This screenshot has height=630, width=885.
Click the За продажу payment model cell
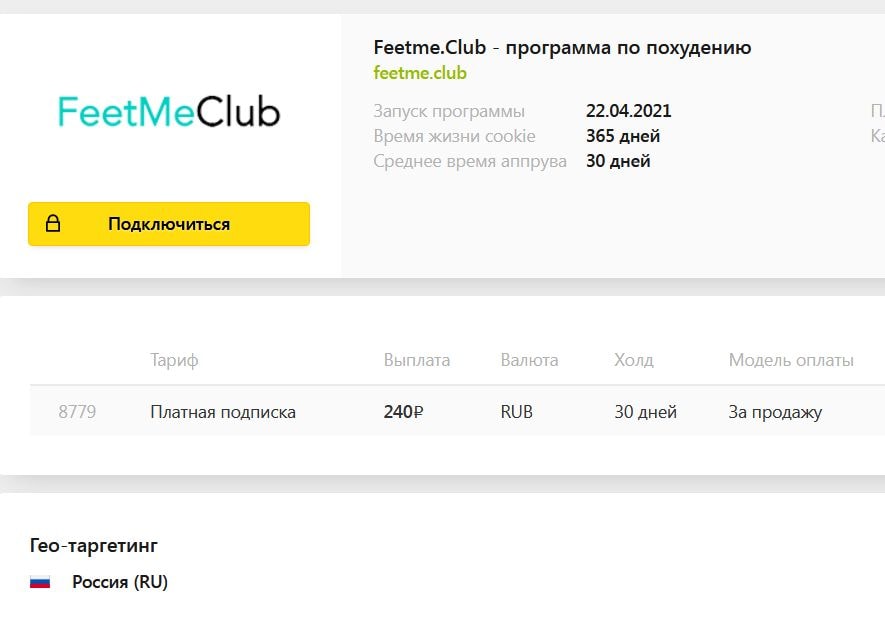click(x=775, y=412)
